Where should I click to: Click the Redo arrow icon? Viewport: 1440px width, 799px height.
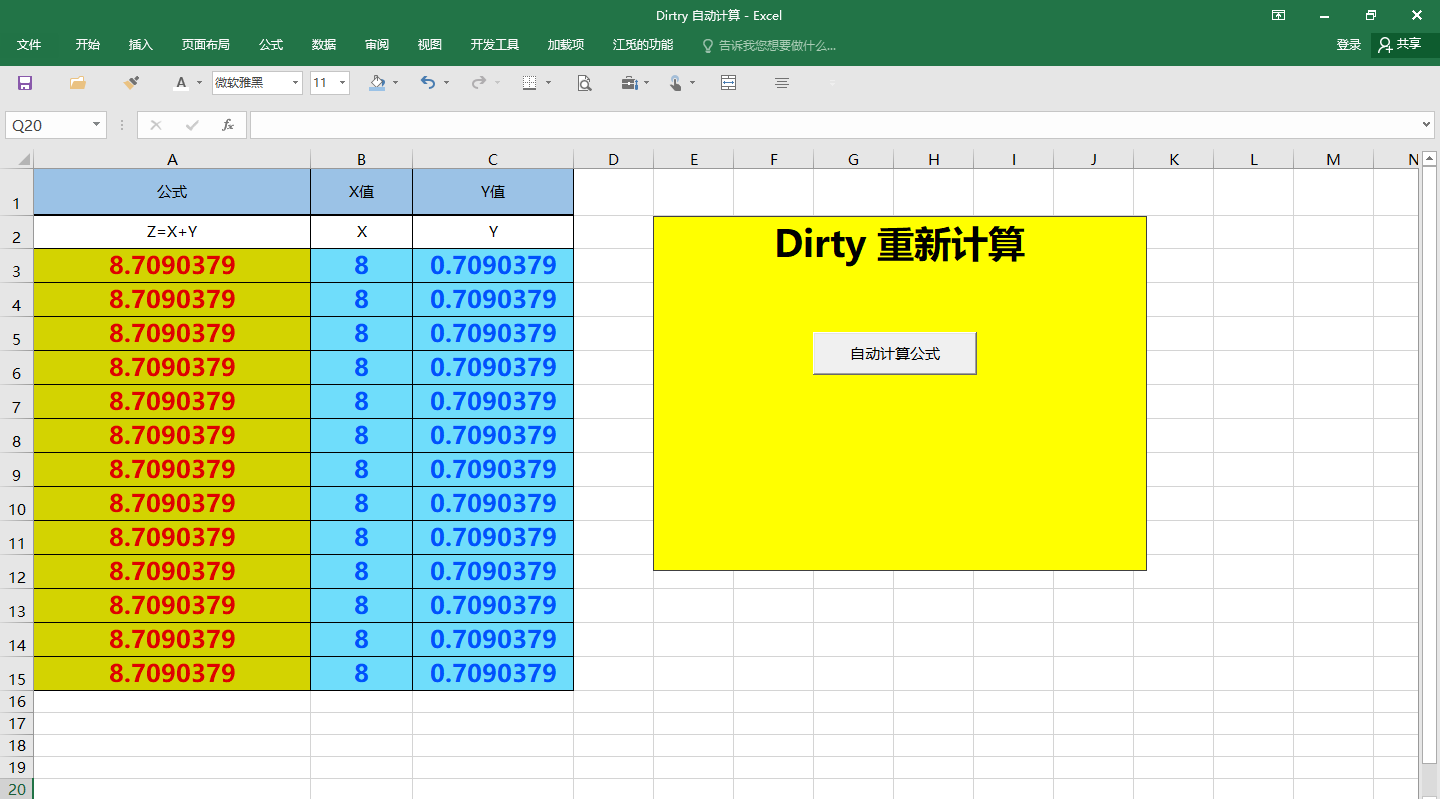[x=479, y=83]
